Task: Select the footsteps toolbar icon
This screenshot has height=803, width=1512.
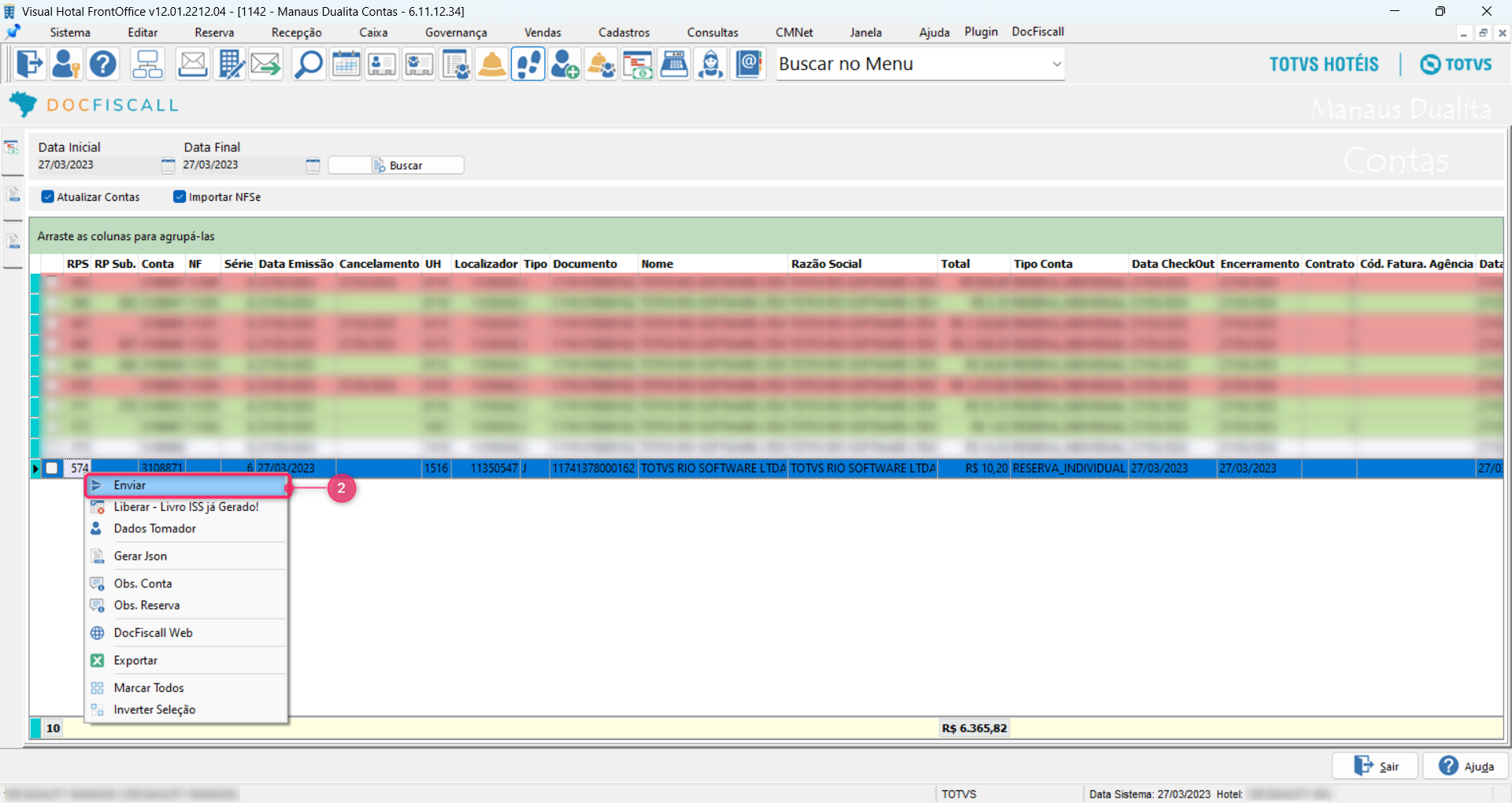Action: 528,64
